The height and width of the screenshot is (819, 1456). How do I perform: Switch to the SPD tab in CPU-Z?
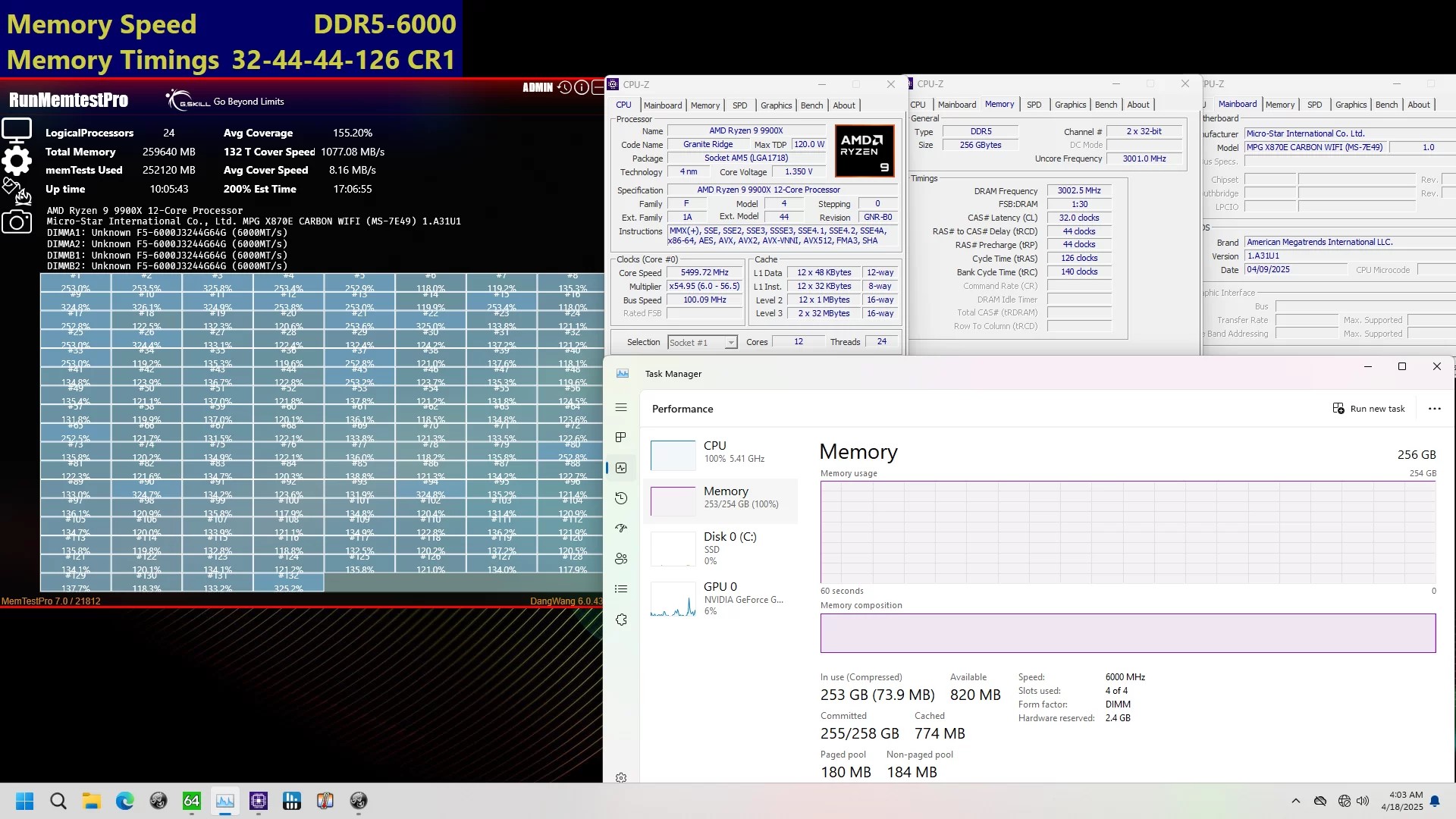coord(739,105)
